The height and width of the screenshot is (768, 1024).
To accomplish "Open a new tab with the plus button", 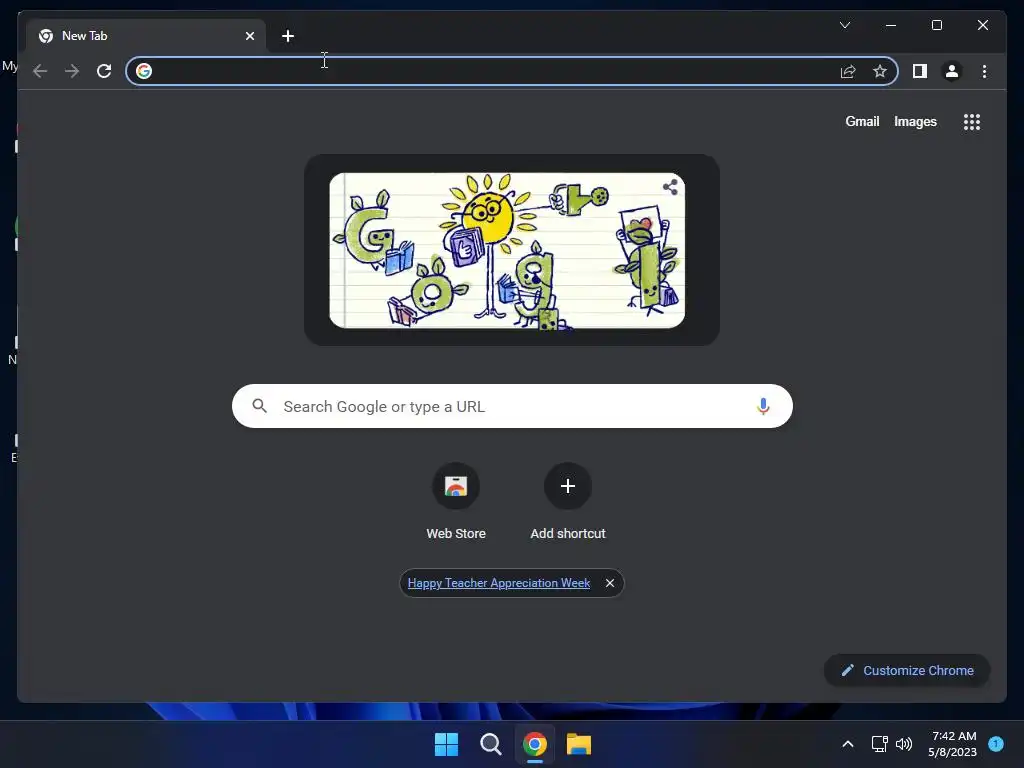I will 288,36.
